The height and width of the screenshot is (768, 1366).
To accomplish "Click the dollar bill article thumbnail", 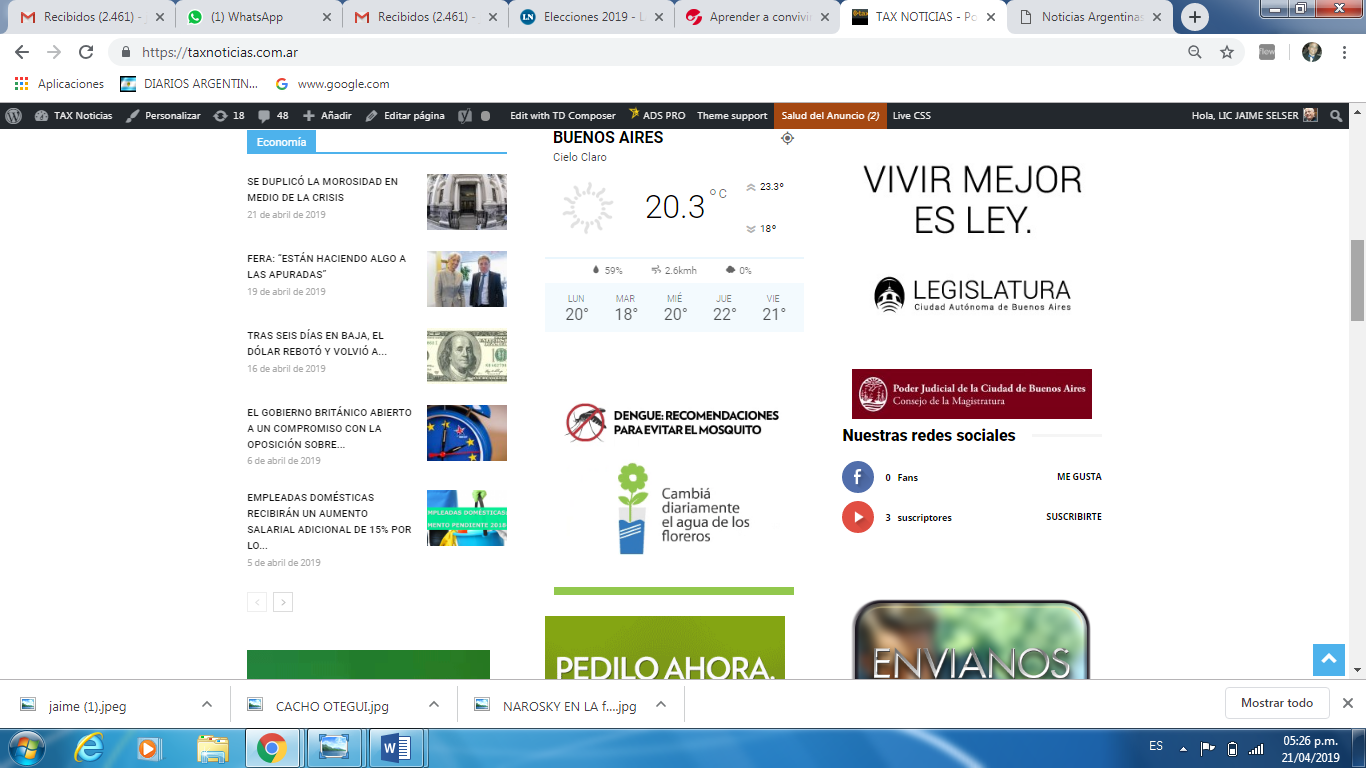I will point(466,356).
